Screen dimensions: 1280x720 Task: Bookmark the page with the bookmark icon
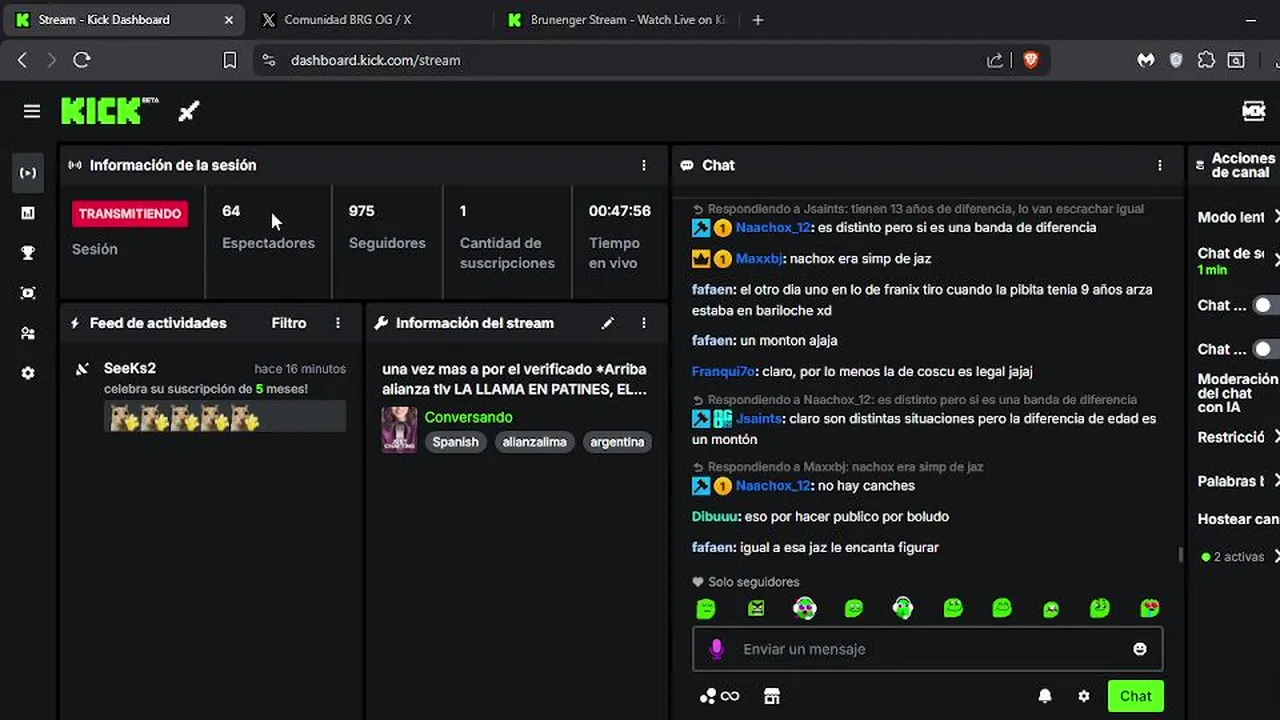pos(229,60)
